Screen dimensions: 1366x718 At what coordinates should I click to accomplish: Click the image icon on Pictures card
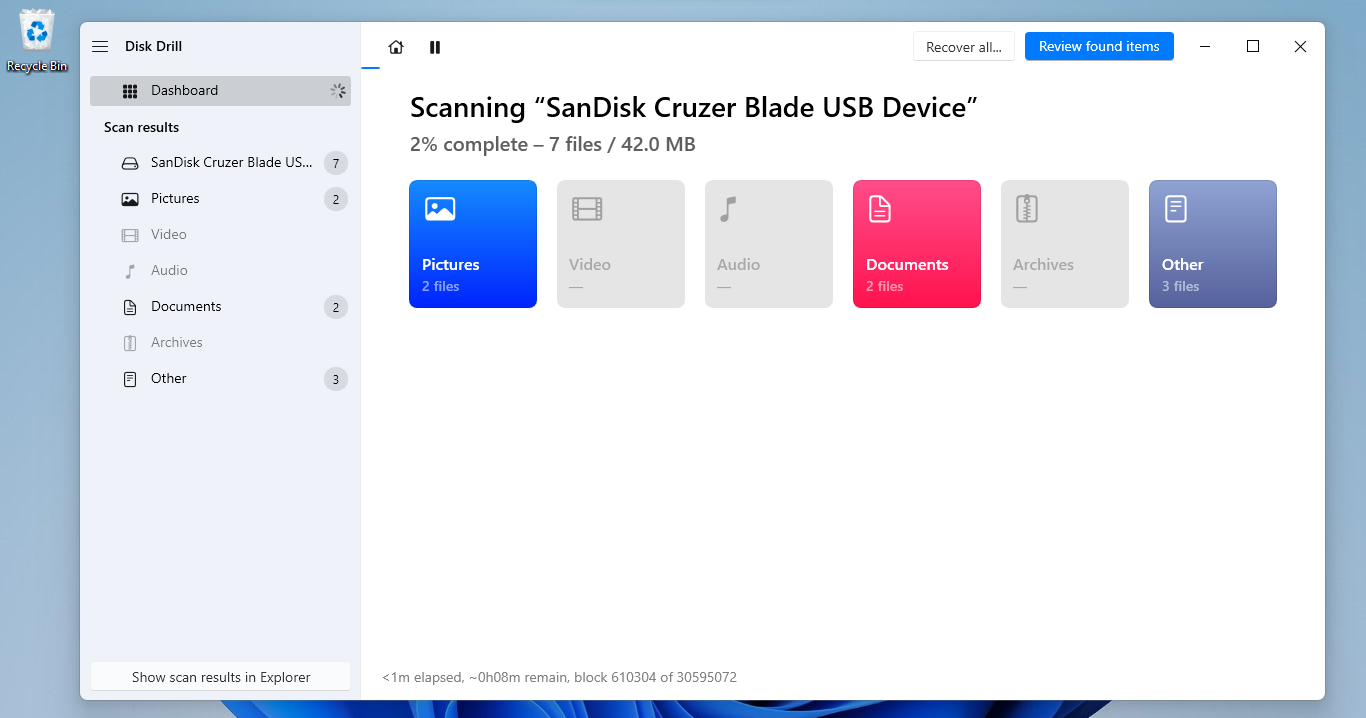440,209
